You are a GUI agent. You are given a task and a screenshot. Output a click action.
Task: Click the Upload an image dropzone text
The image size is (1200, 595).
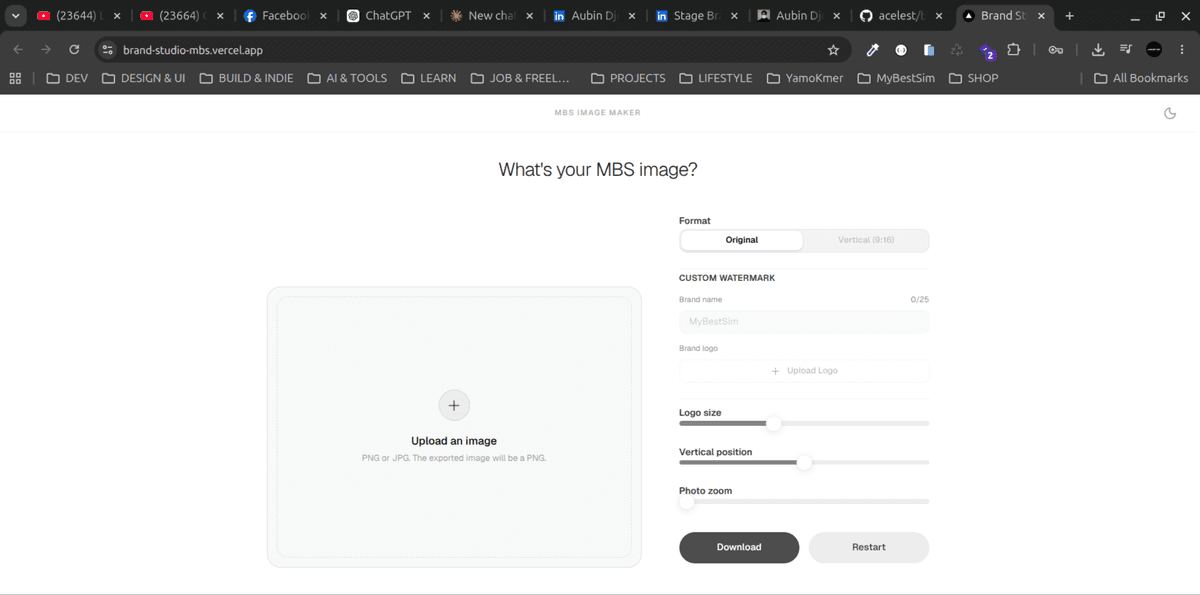454,441
